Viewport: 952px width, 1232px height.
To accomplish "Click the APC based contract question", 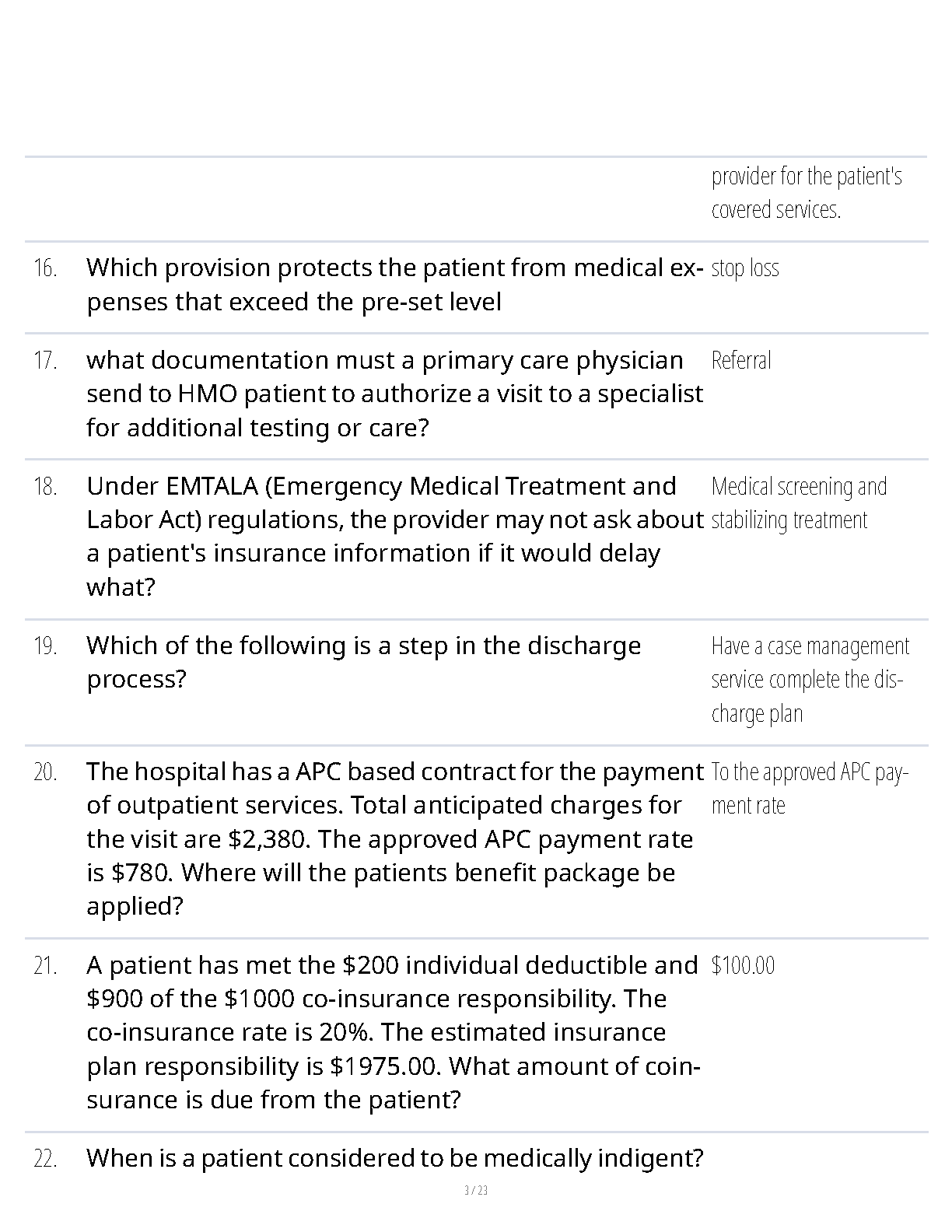I will click(394, 838).
